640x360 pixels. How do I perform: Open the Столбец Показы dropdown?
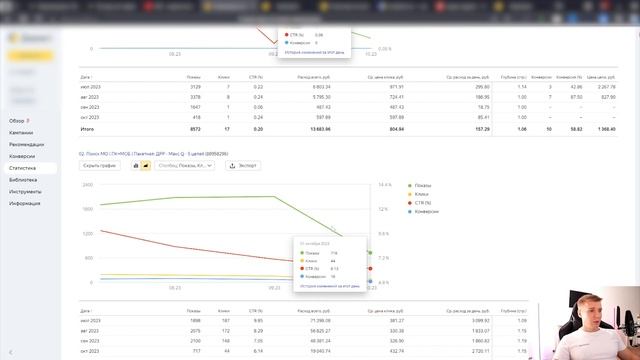click(x=185, y=166)
